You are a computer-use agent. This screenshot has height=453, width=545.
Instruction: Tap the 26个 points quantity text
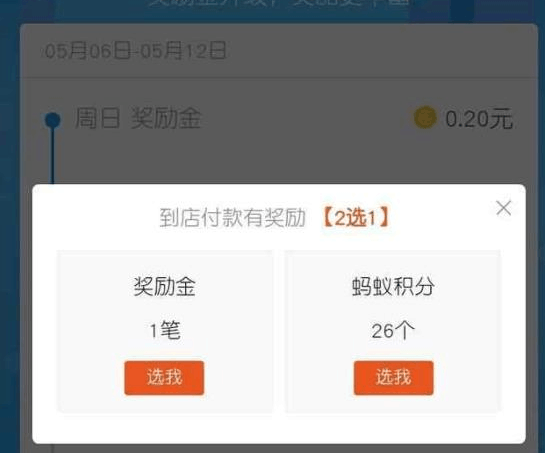click(393, 330)
